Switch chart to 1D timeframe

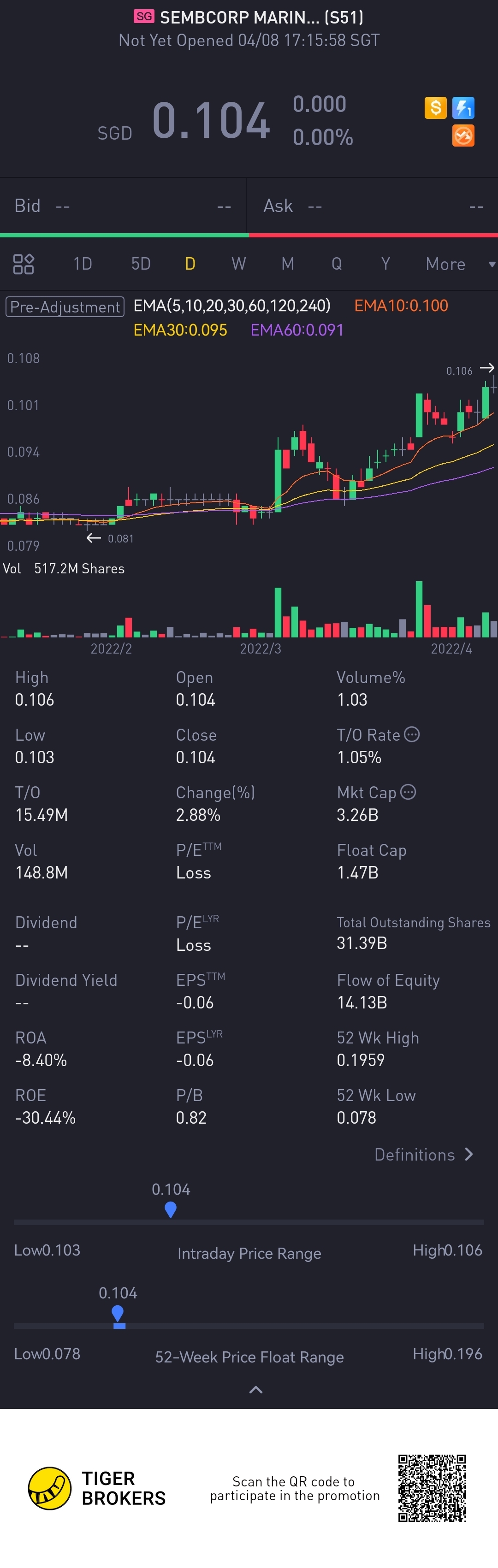click(82, 264)
